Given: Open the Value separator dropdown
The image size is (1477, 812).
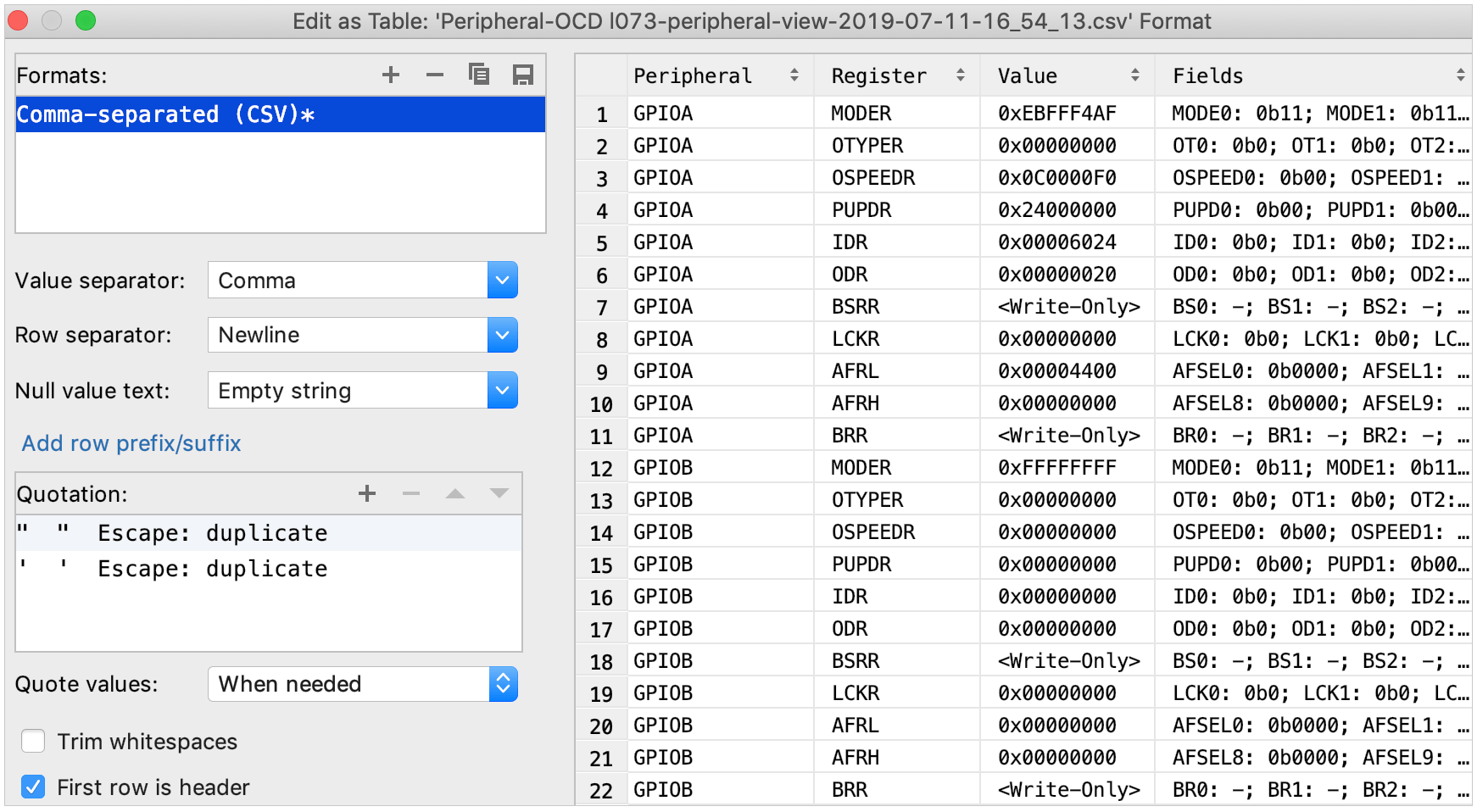Looking at the screenshot, I should [x=502, y=280].
